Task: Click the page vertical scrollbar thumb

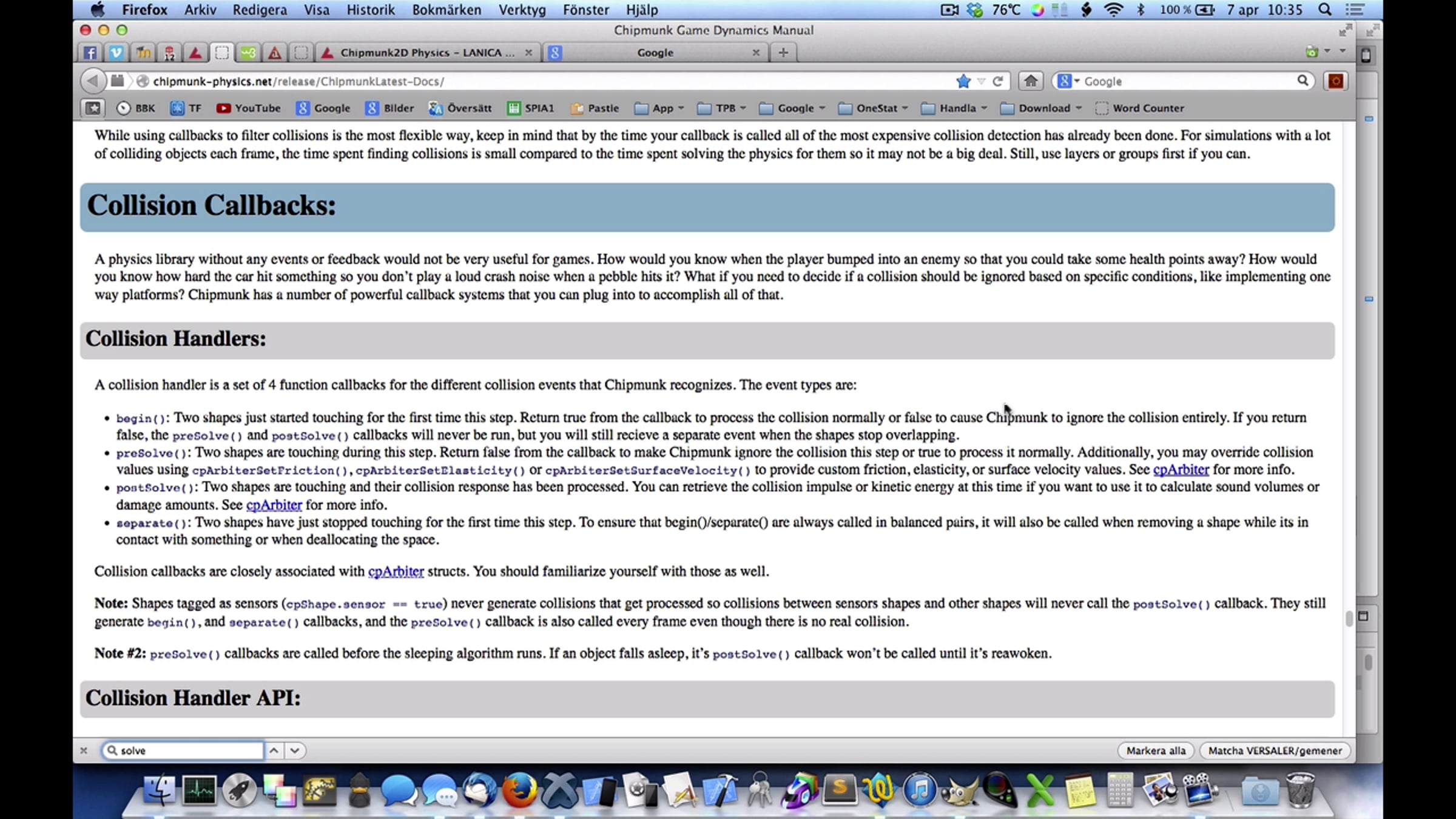Action: (1349, 618)
